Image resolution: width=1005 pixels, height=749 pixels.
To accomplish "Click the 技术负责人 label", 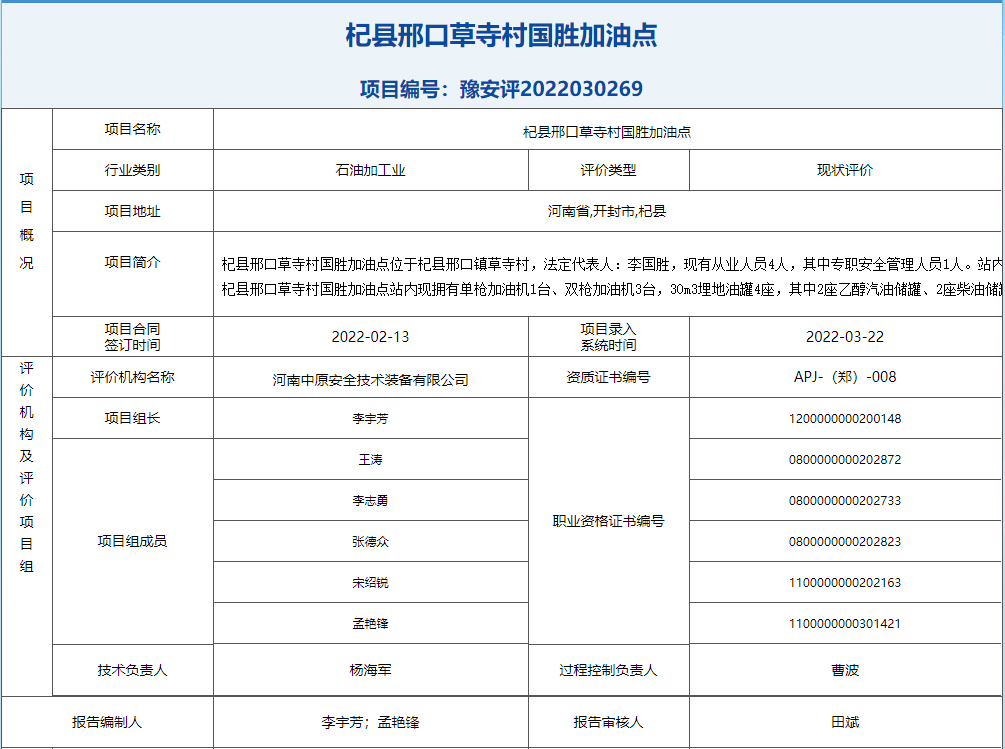I will click(133, 671).
